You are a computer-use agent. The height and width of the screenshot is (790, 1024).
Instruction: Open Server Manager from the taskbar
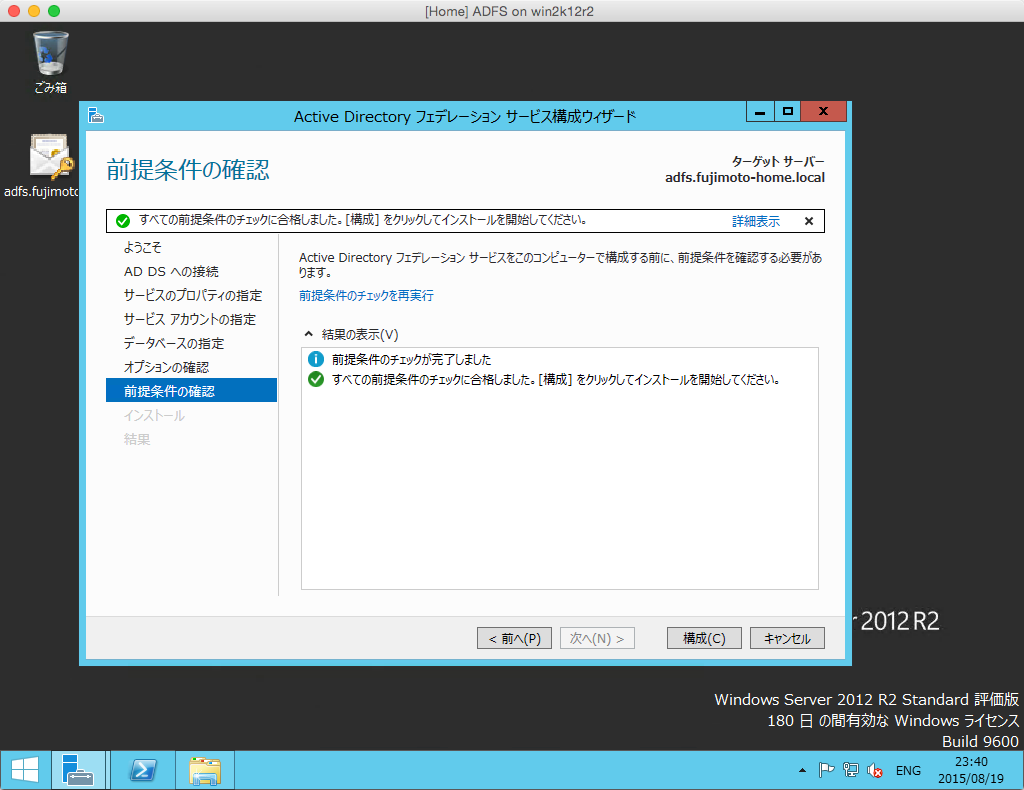[78, 769]
